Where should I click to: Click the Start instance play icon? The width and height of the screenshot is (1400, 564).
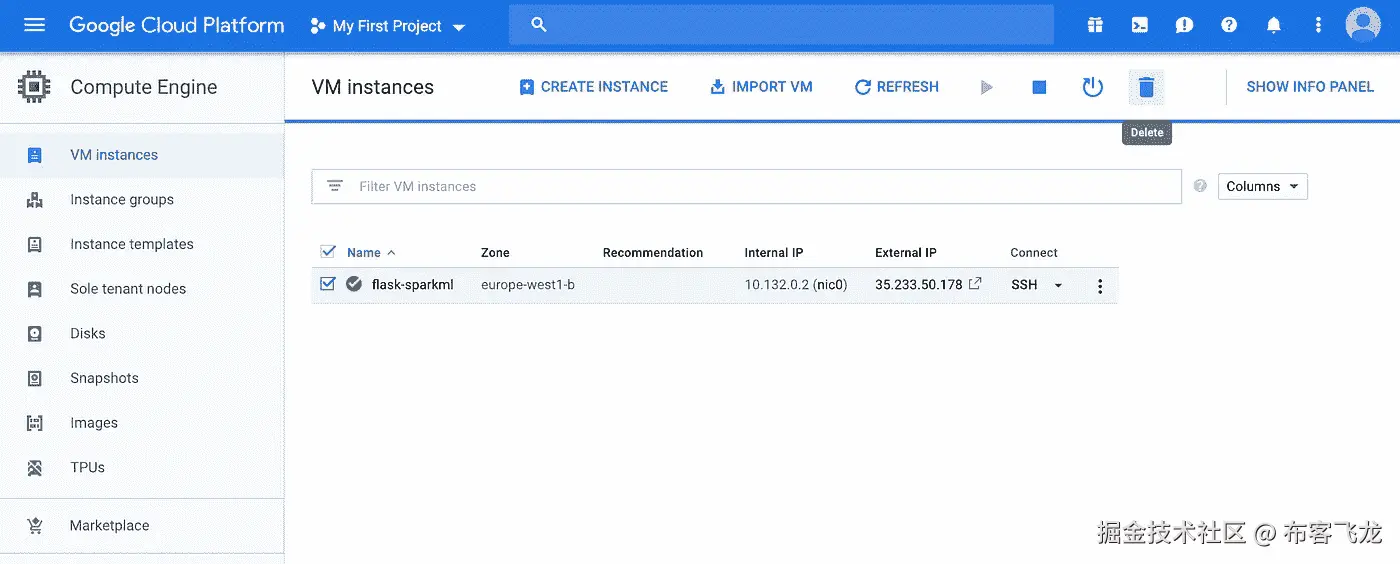pyautogui.click(x=987, y=88)
